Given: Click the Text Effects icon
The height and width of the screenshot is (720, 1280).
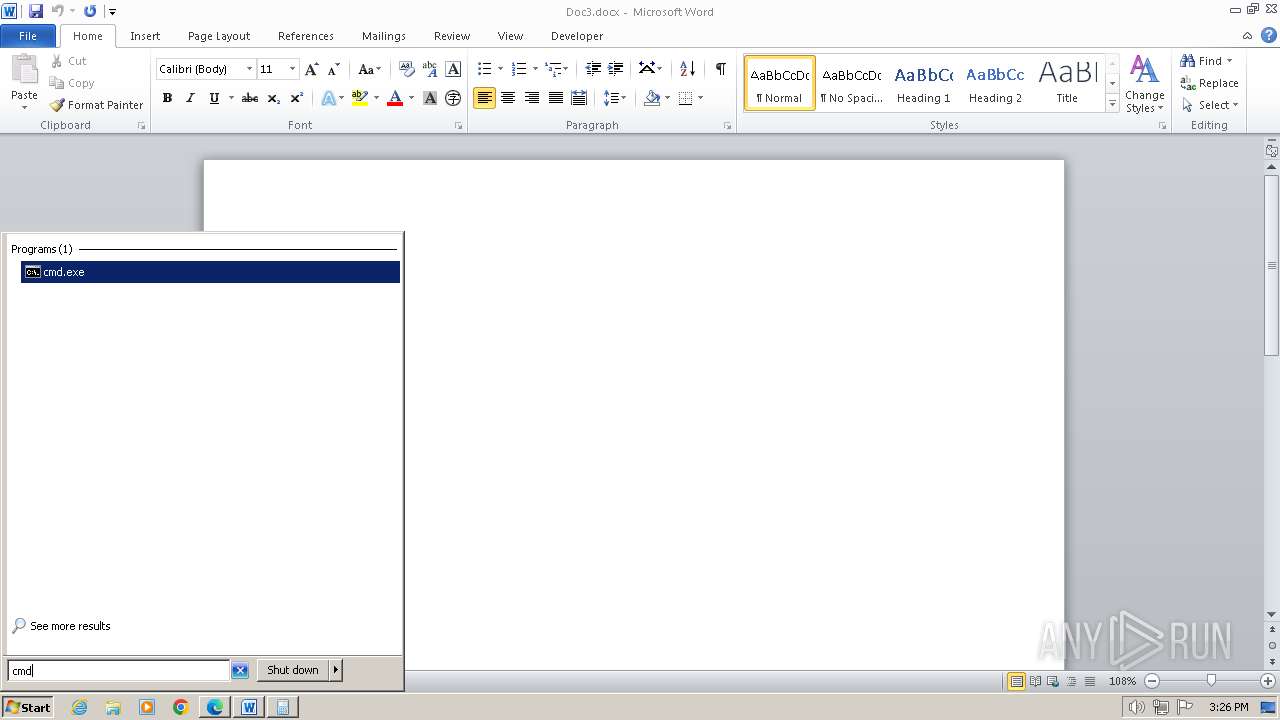Looking at the screenshot, I should (328, 98).
